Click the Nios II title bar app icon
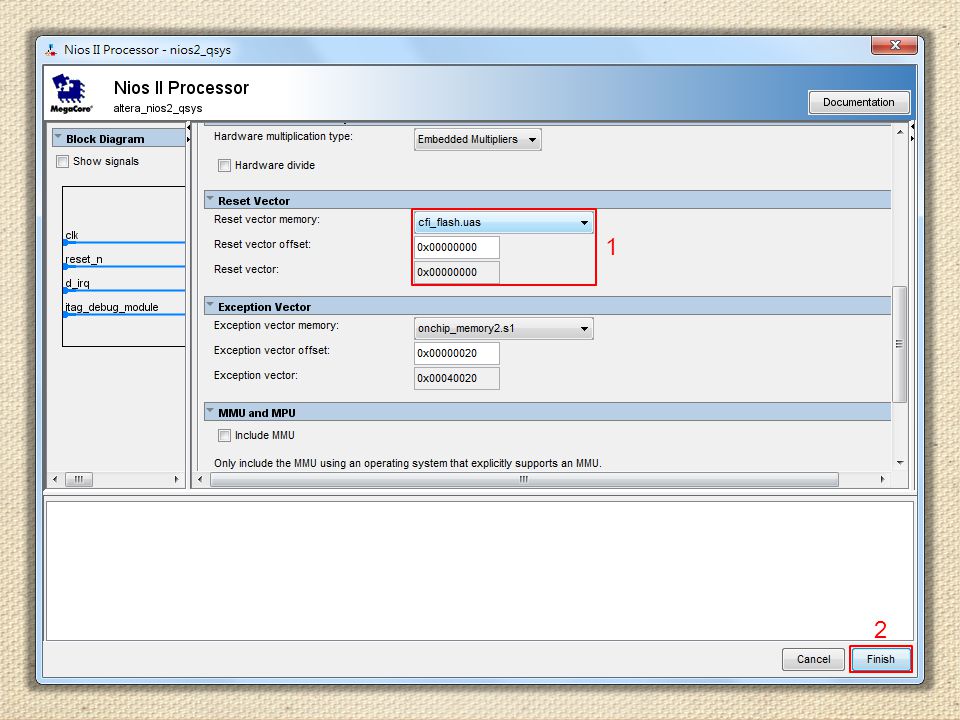The width and height of the screenshot is (960, 720). tap(51, 50)
